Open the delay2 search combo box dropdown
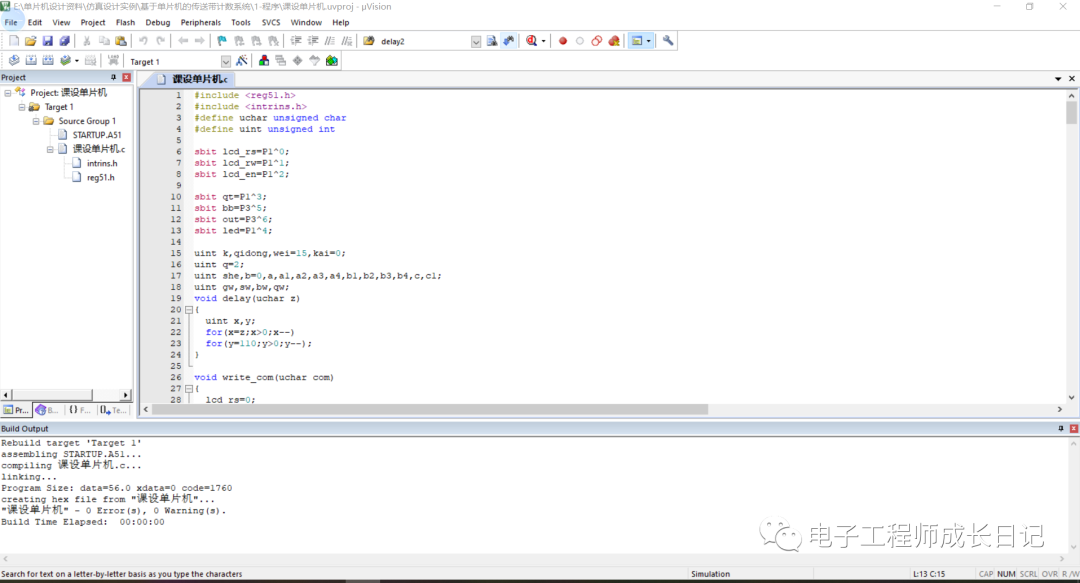Screen dimensions: 1080x583 [x=475, y=41]
